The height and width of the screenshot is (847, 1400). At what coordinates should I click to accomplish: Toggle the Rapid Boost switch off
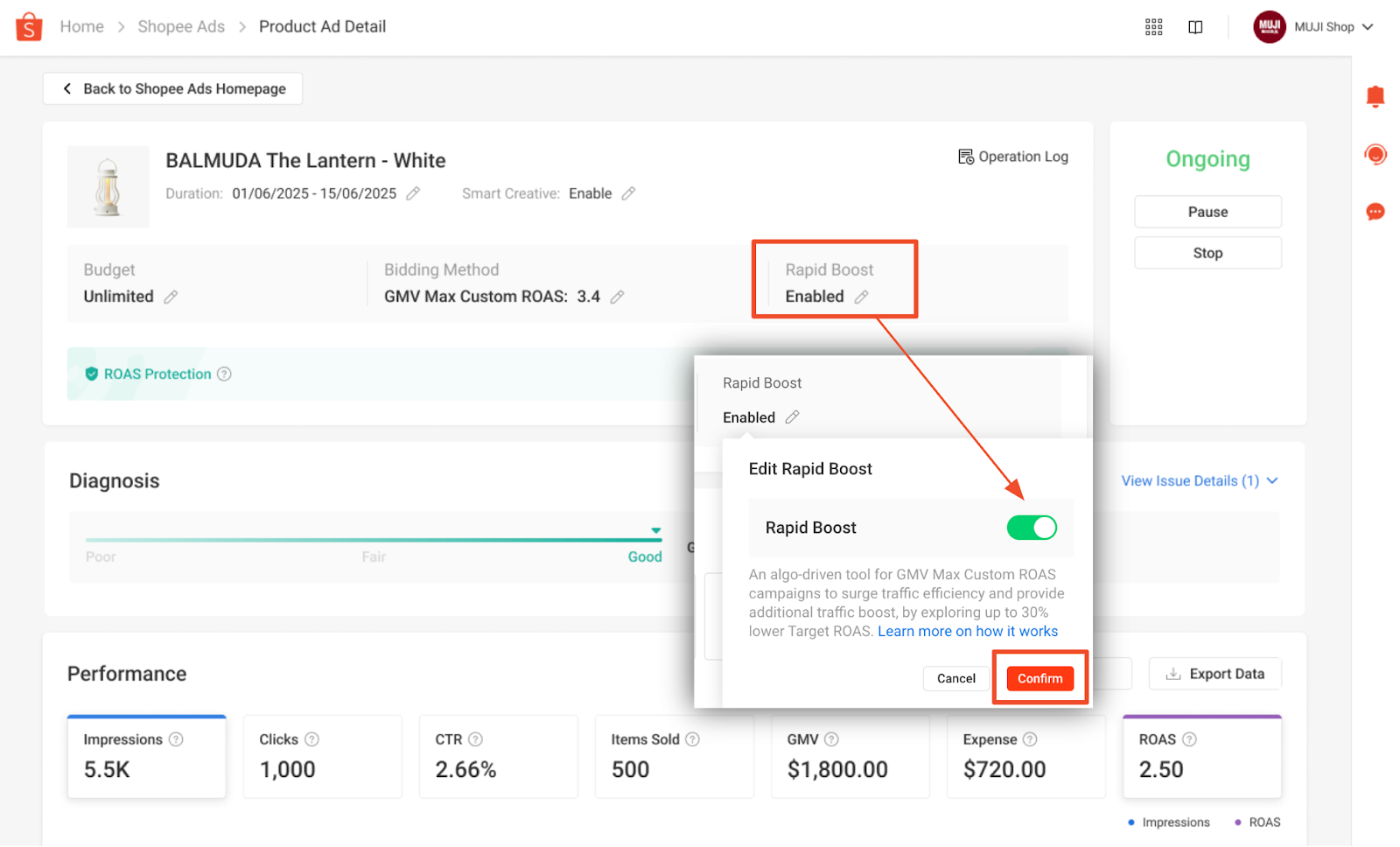point(1032,528)
